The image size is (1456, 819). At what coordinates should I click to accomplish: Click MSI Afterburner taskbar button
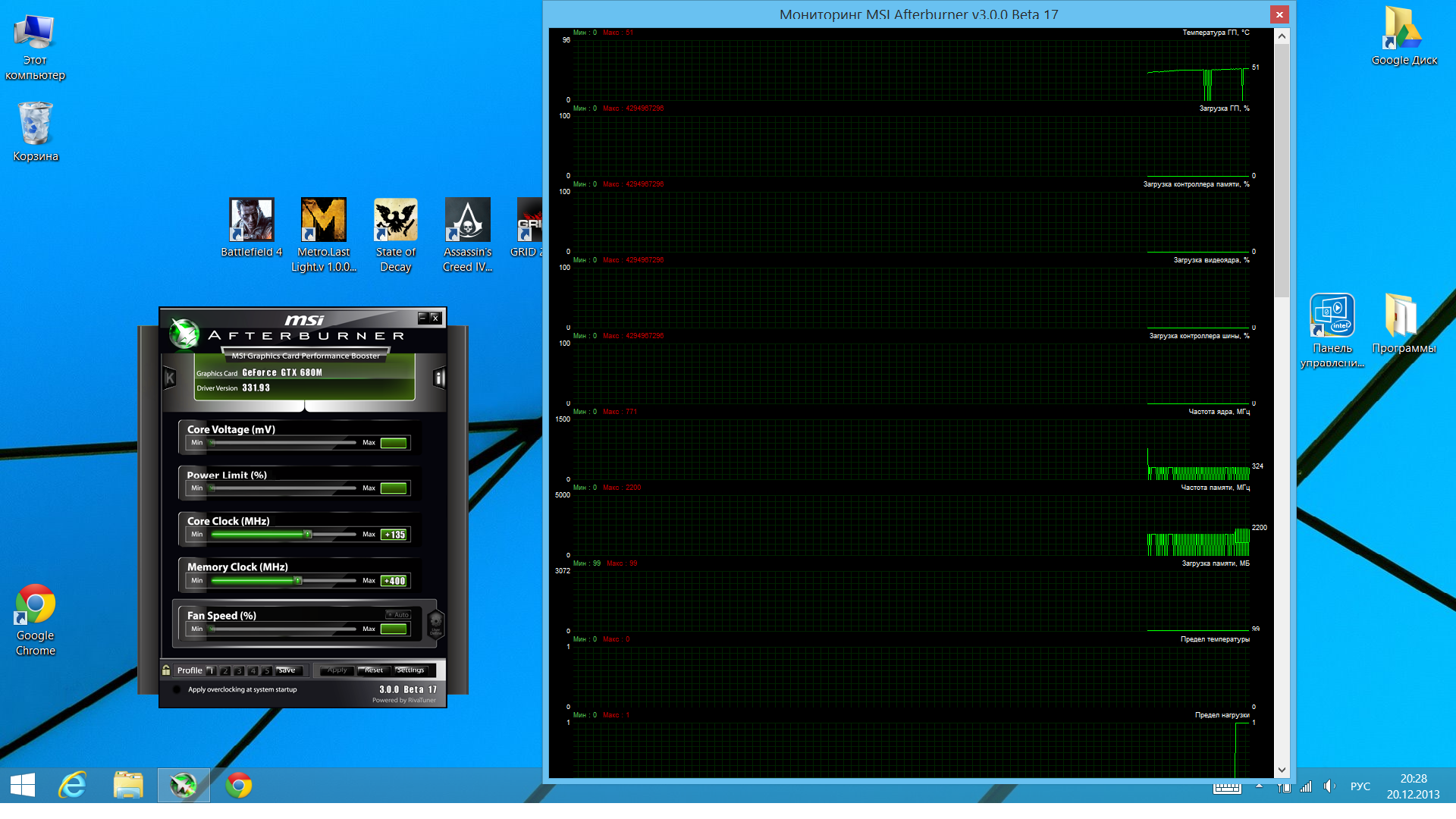(184, 785)
